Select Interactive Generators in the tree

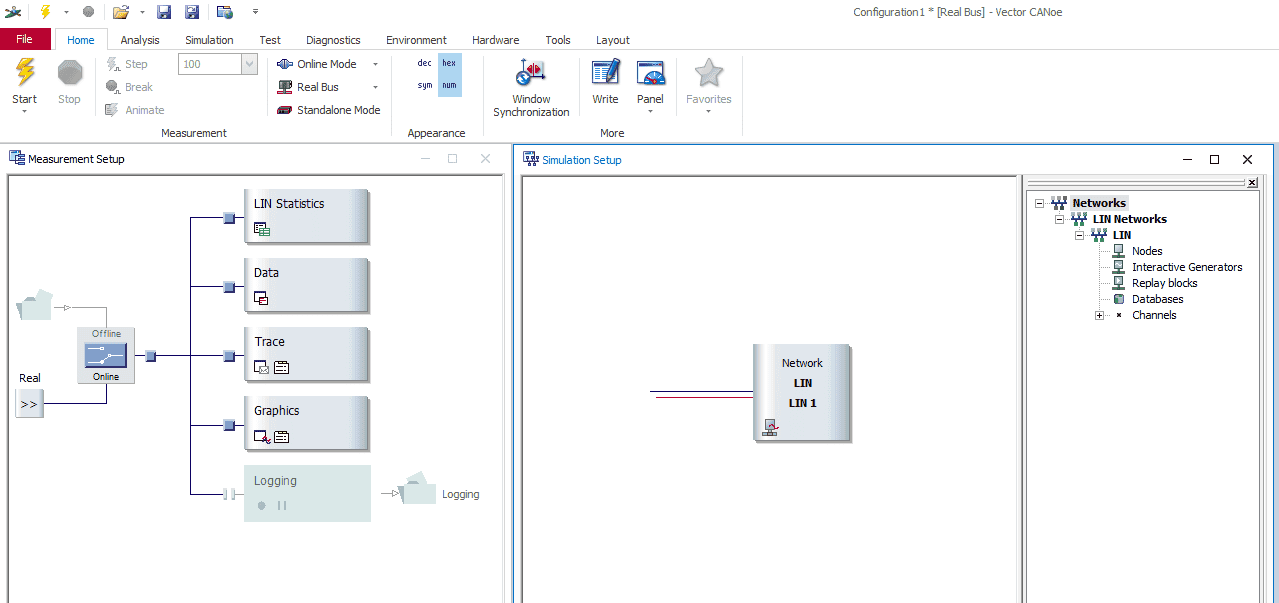1186,267
